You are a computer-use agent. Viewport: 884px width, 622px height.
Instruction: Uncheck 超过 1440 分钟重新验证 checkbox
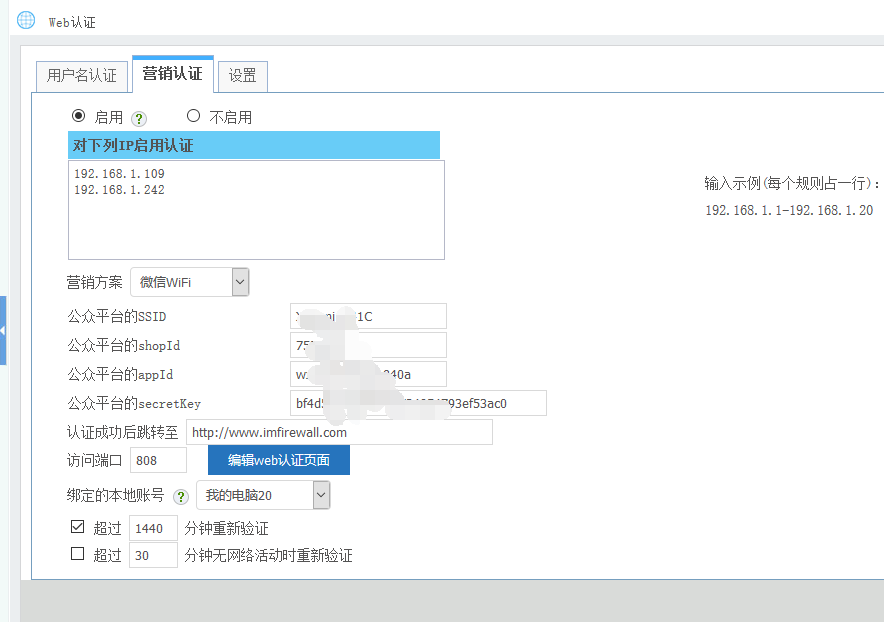click(x=78, y=527)
